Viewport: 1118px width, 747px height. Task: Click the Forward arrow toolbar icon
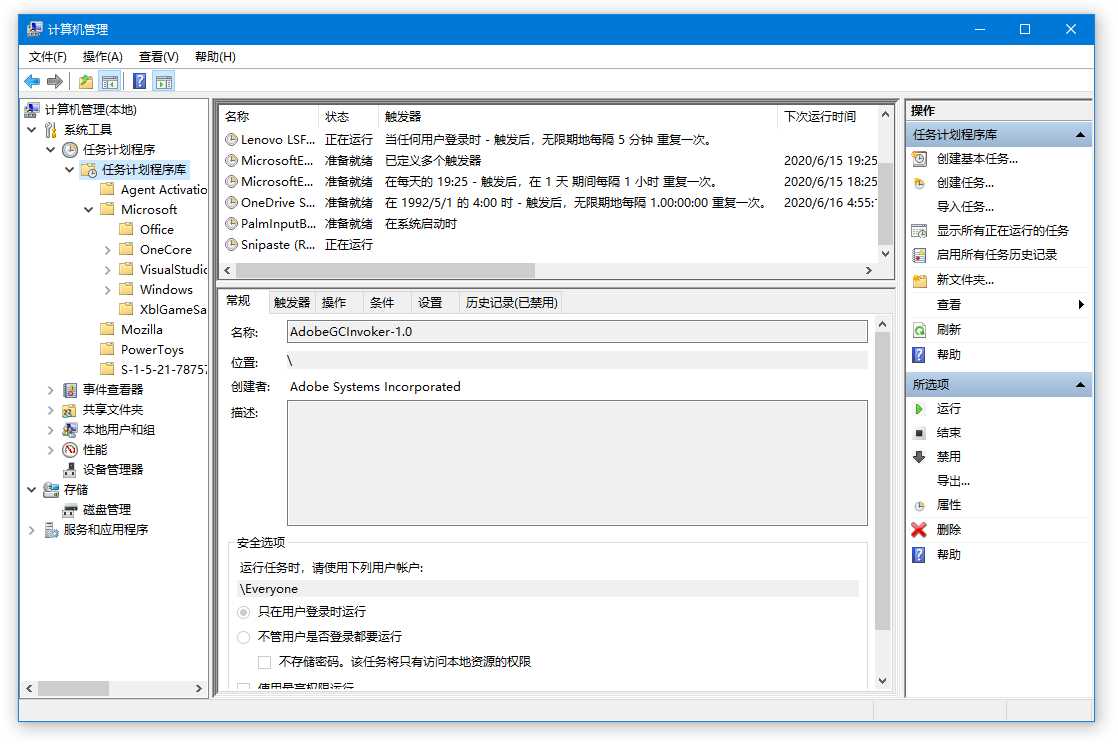point(55,81)
